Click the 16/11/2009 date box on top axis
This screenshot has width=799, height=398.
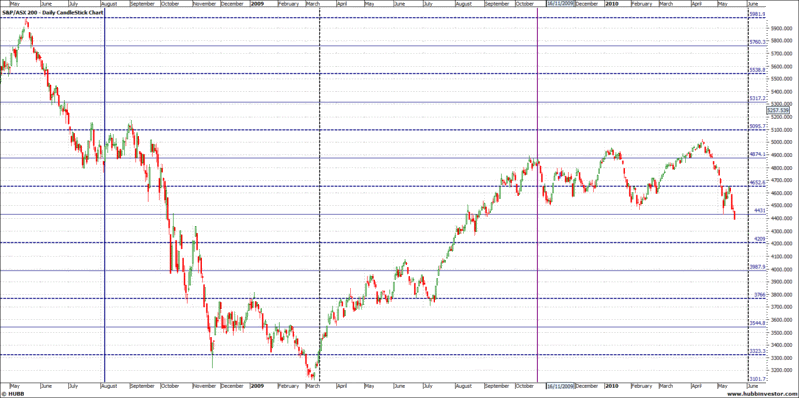point(560,3)
